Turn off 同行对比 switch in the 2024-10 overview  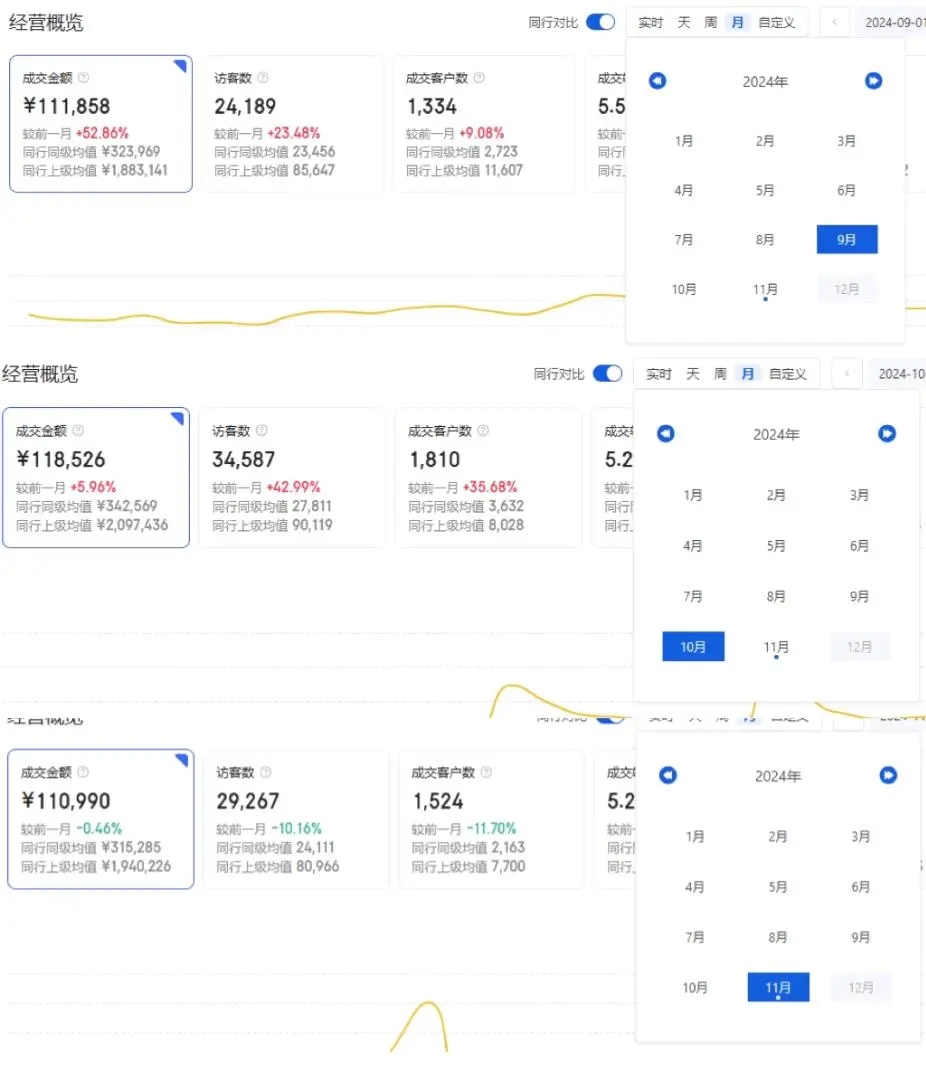pos(607,373)
